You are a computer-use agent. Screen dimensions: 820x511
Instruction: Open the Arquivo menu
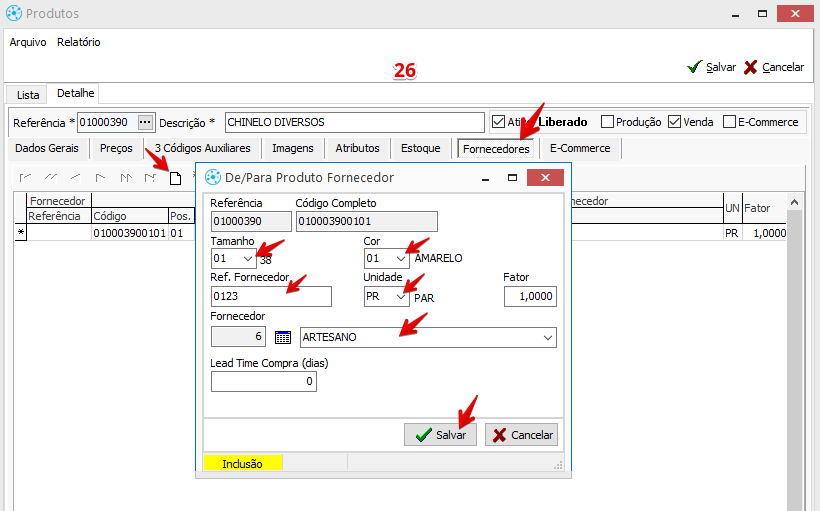tap(27, 42)
